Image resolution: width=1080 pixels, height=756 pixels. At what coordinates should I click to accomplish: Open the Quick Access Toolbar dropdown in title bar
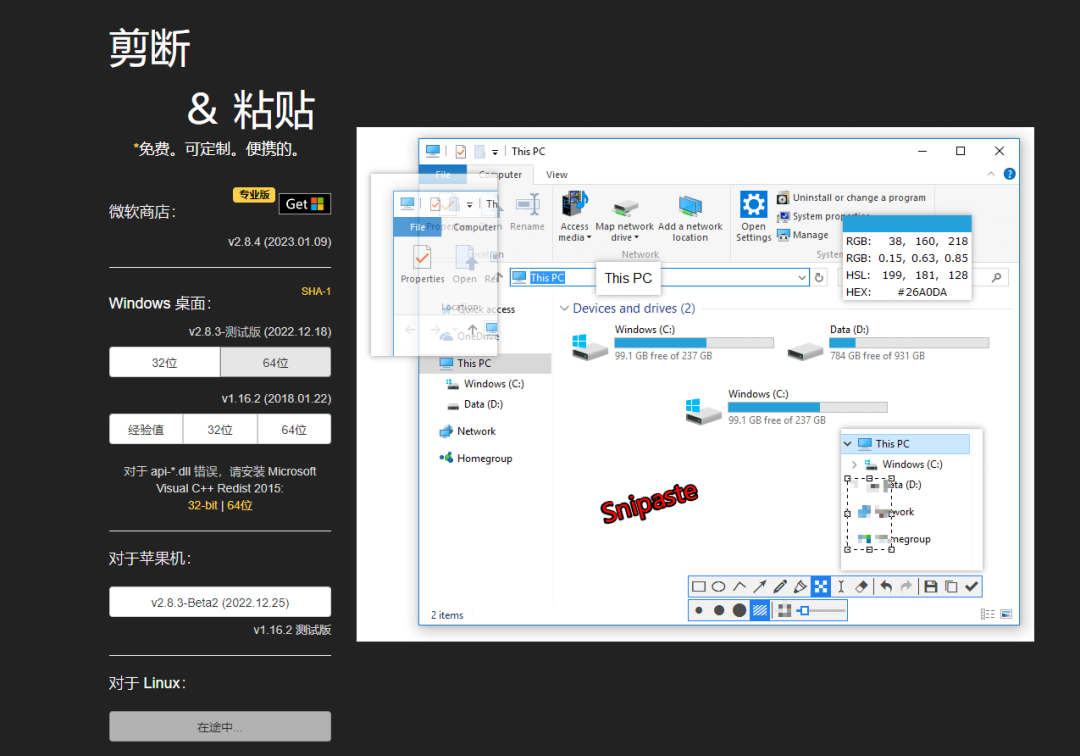(x=495, y=152)
